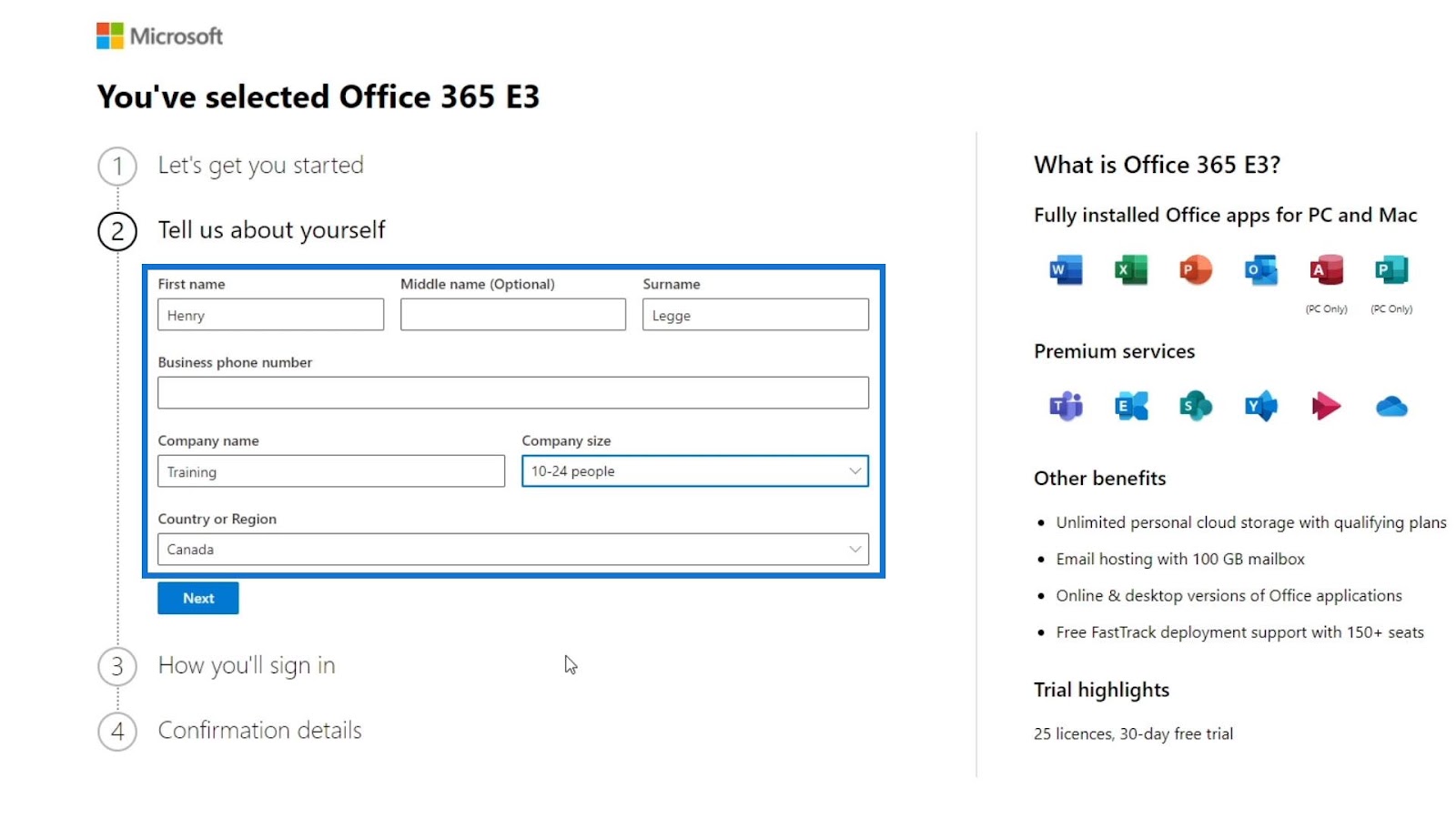
Task: Click the "(PC Only)" label under Access
Action: coord(1326,309)
